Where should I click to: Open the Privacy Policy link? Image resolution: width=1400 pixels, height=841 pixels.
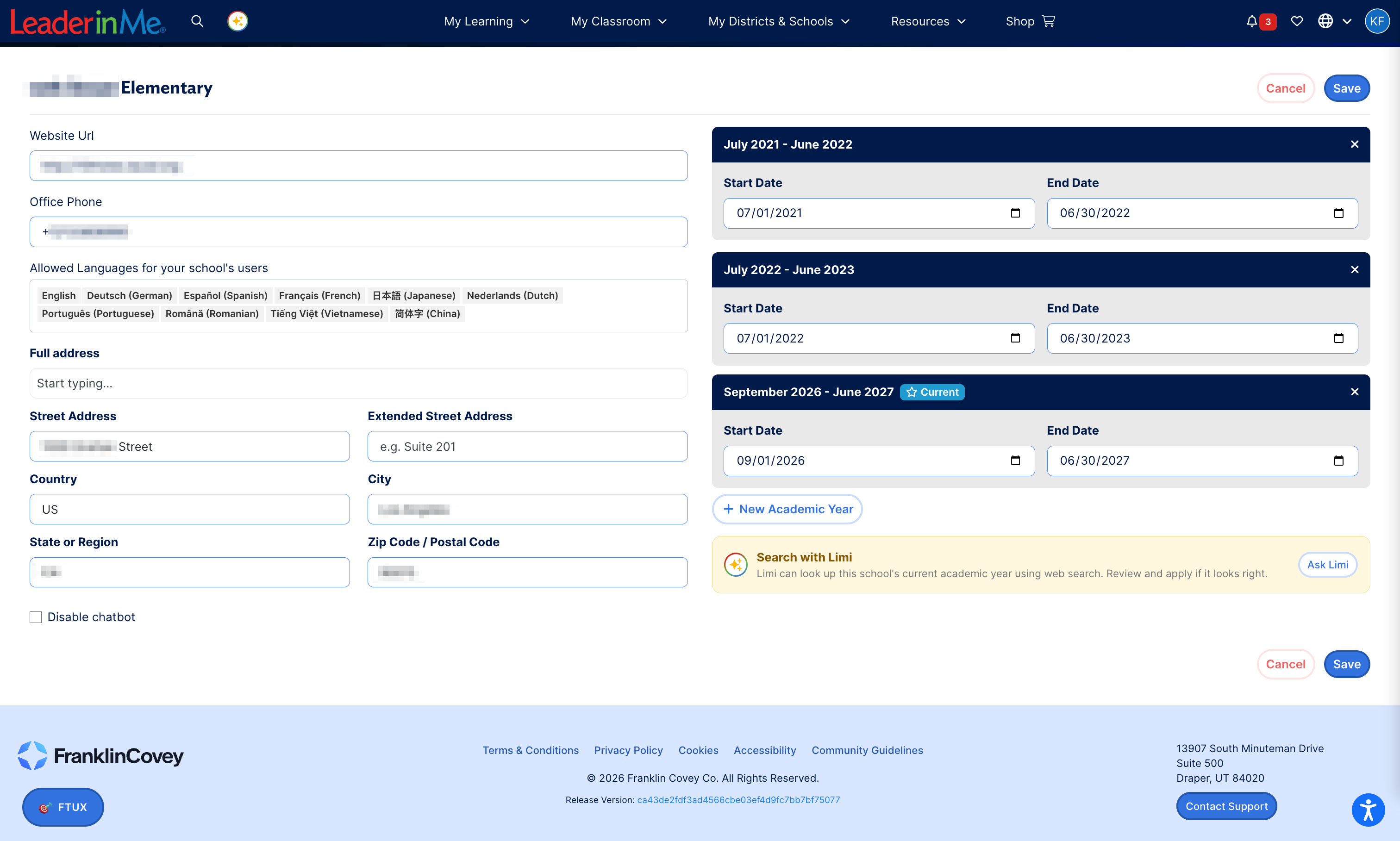(628, 750)
